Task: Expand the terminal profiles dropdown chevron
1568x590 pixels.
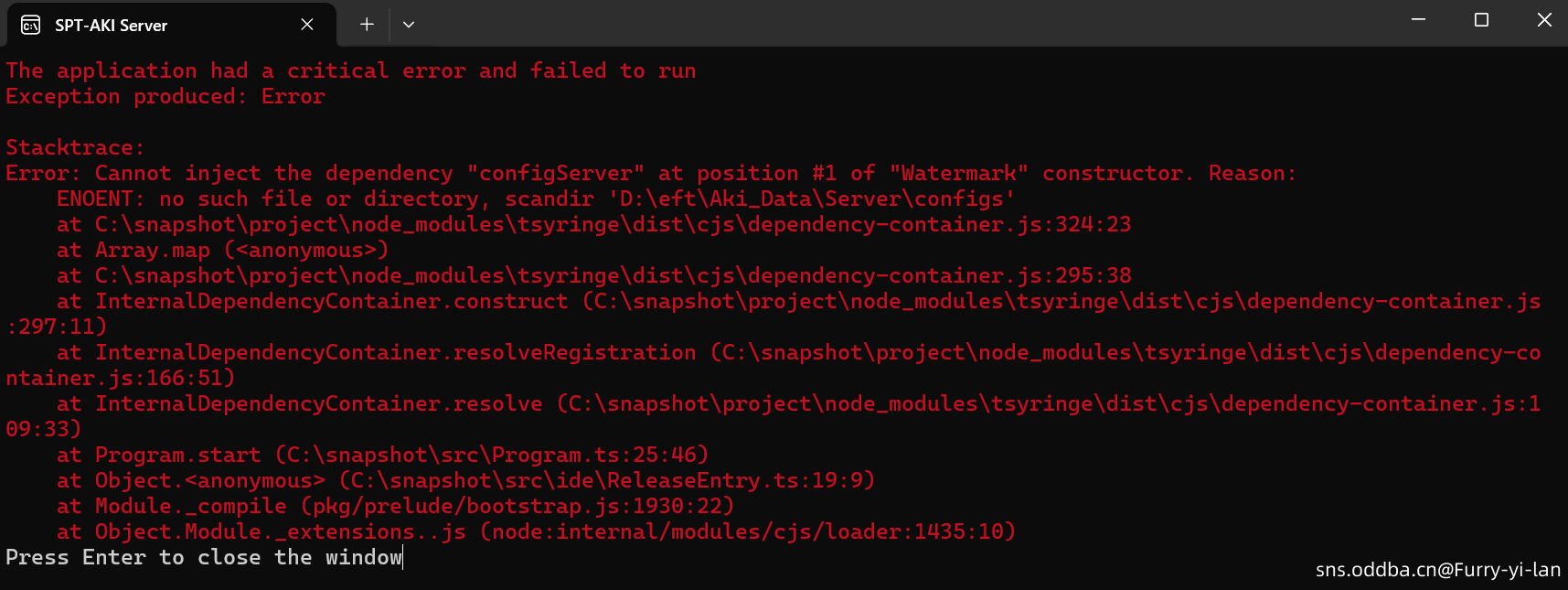Action: 409,25
